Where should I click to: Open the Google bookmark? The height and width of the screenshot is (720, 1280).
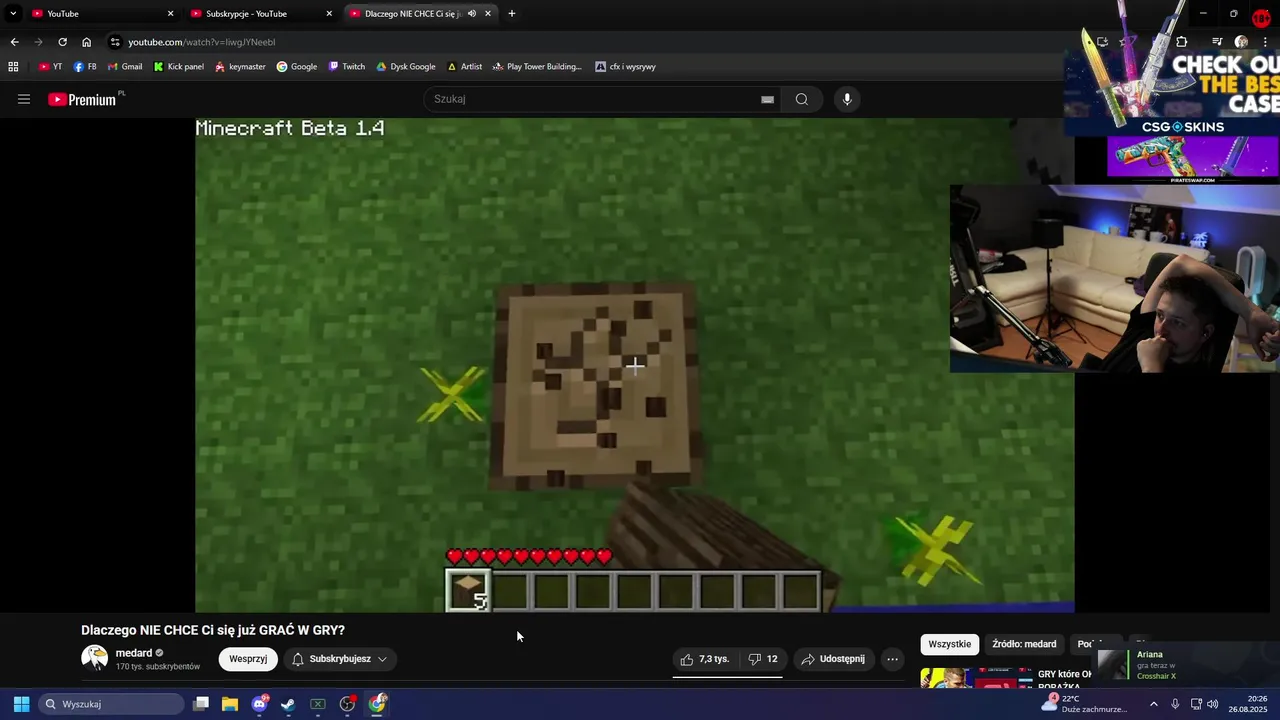[x=297, y=67]
